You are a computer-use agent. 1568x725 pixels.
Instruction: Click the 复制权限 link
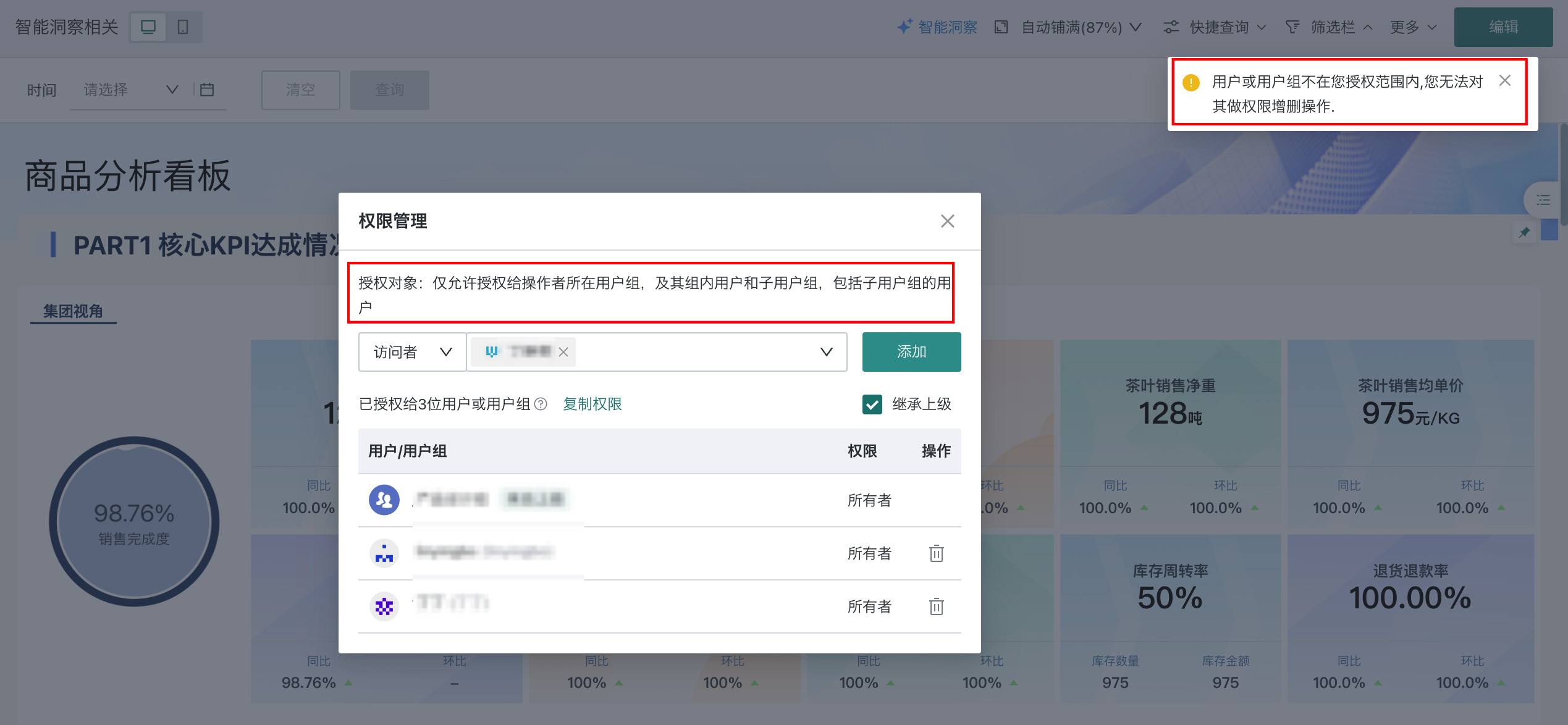[x=592, y=404]
